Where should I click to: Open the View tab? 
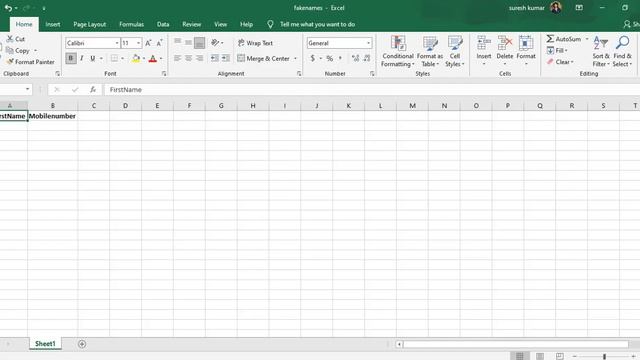pos(220,24)
